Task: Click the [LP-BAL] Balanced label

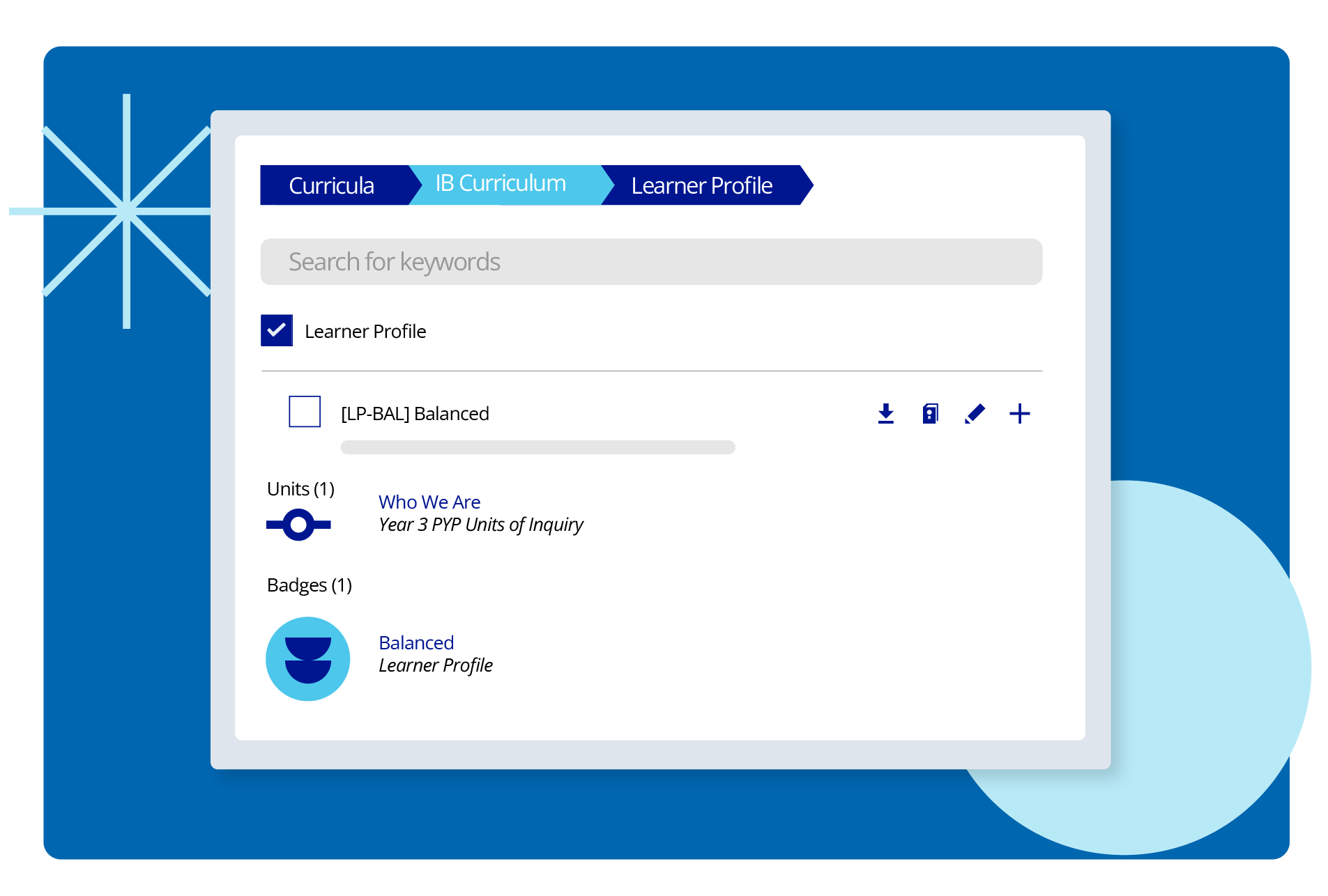Action: coord(415,413)
